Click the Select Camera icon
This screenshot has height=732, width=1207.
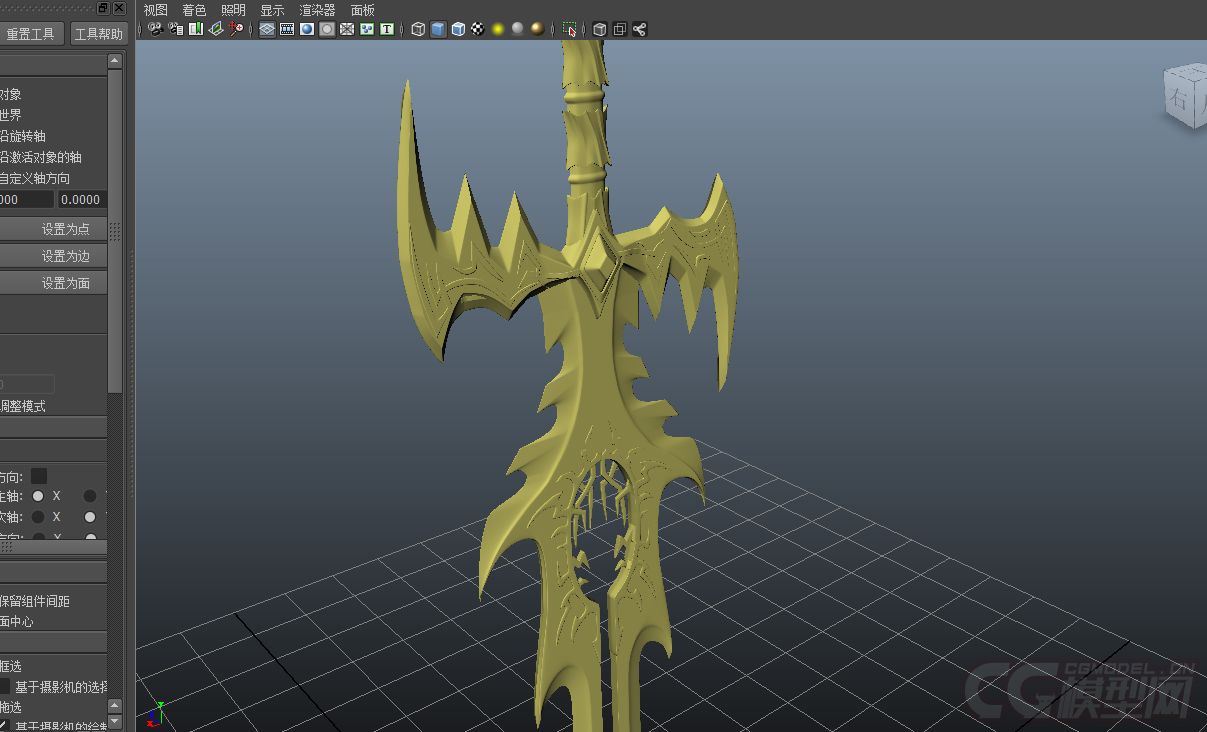point(156,29)
